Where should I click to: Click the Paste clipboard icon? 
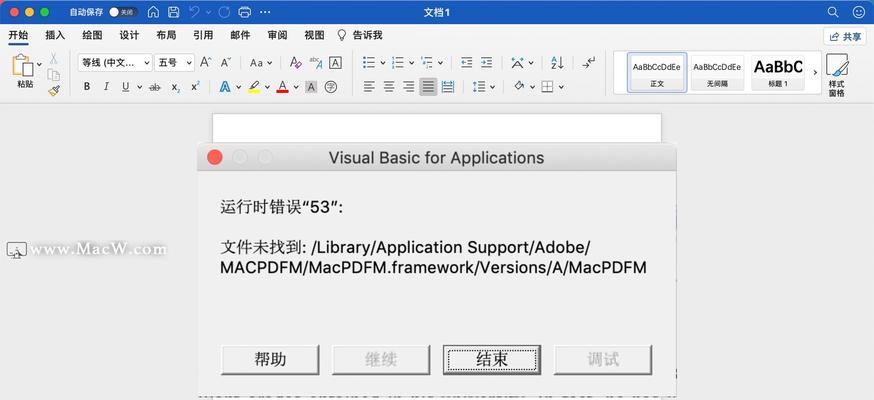click(x=22, y=66)
